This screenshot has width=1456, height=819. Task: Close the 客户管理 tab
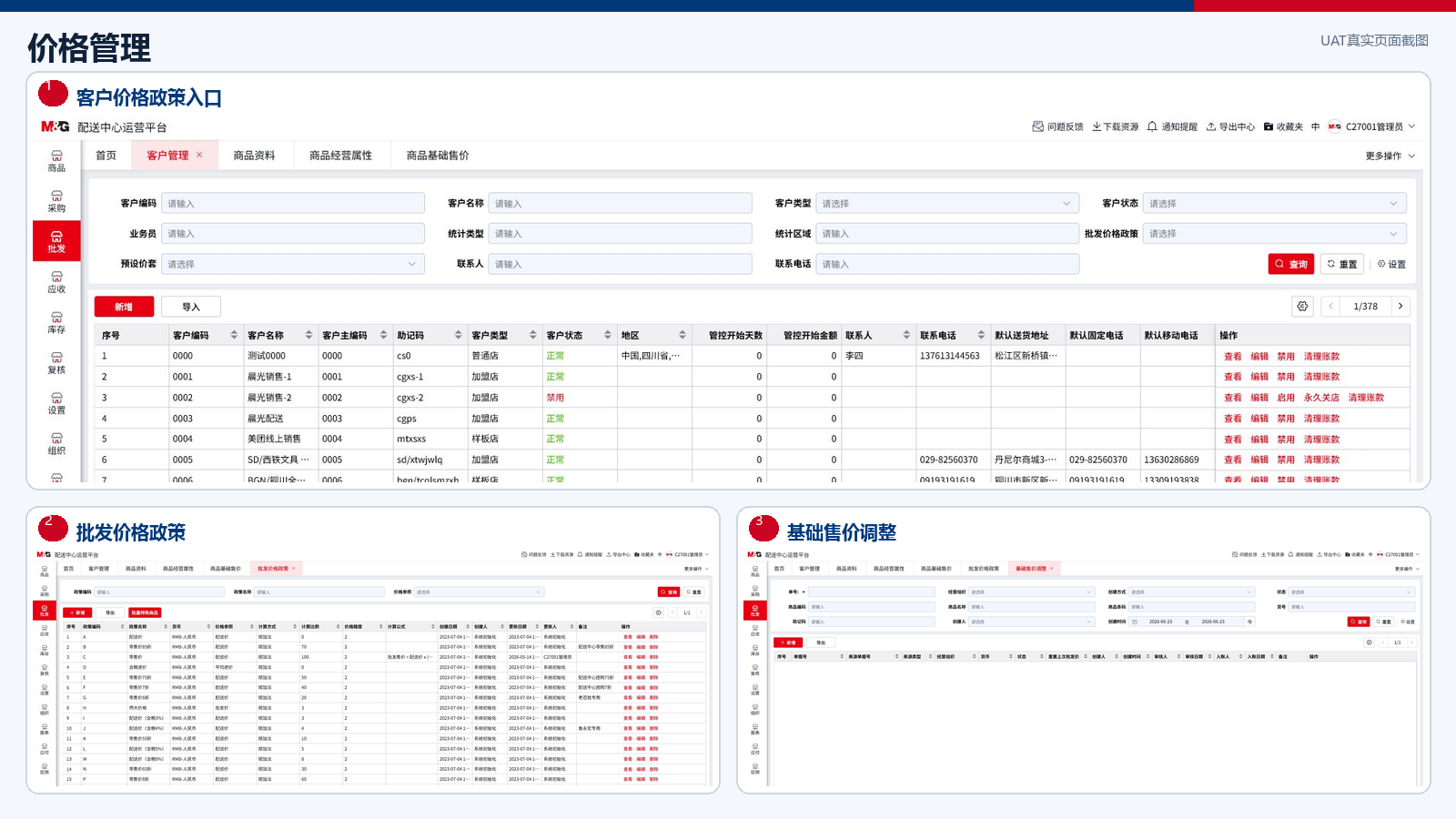point(199,155)
